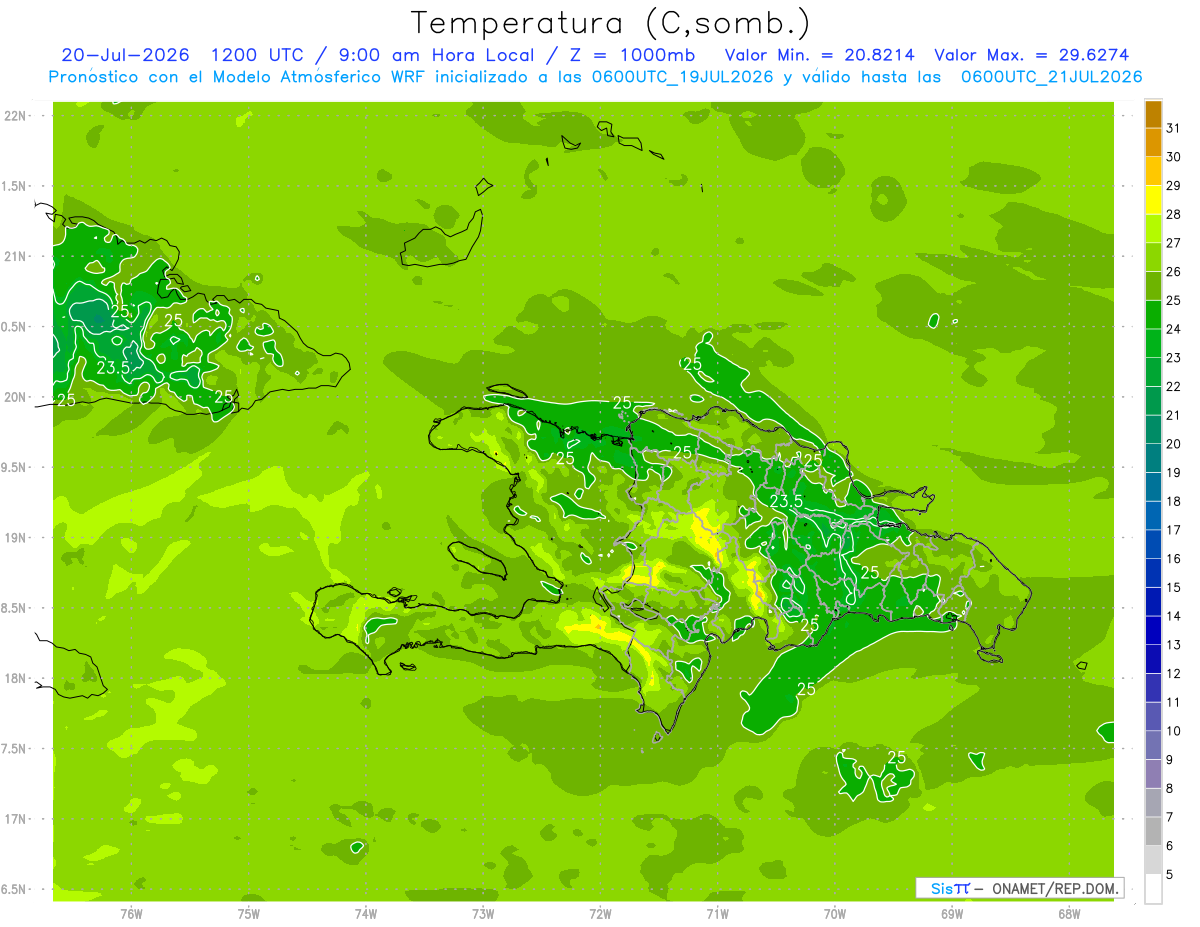Screen dimensions: 1200x927
Task: Click the "23.5" contour label over Cuba
Action: 113,367
